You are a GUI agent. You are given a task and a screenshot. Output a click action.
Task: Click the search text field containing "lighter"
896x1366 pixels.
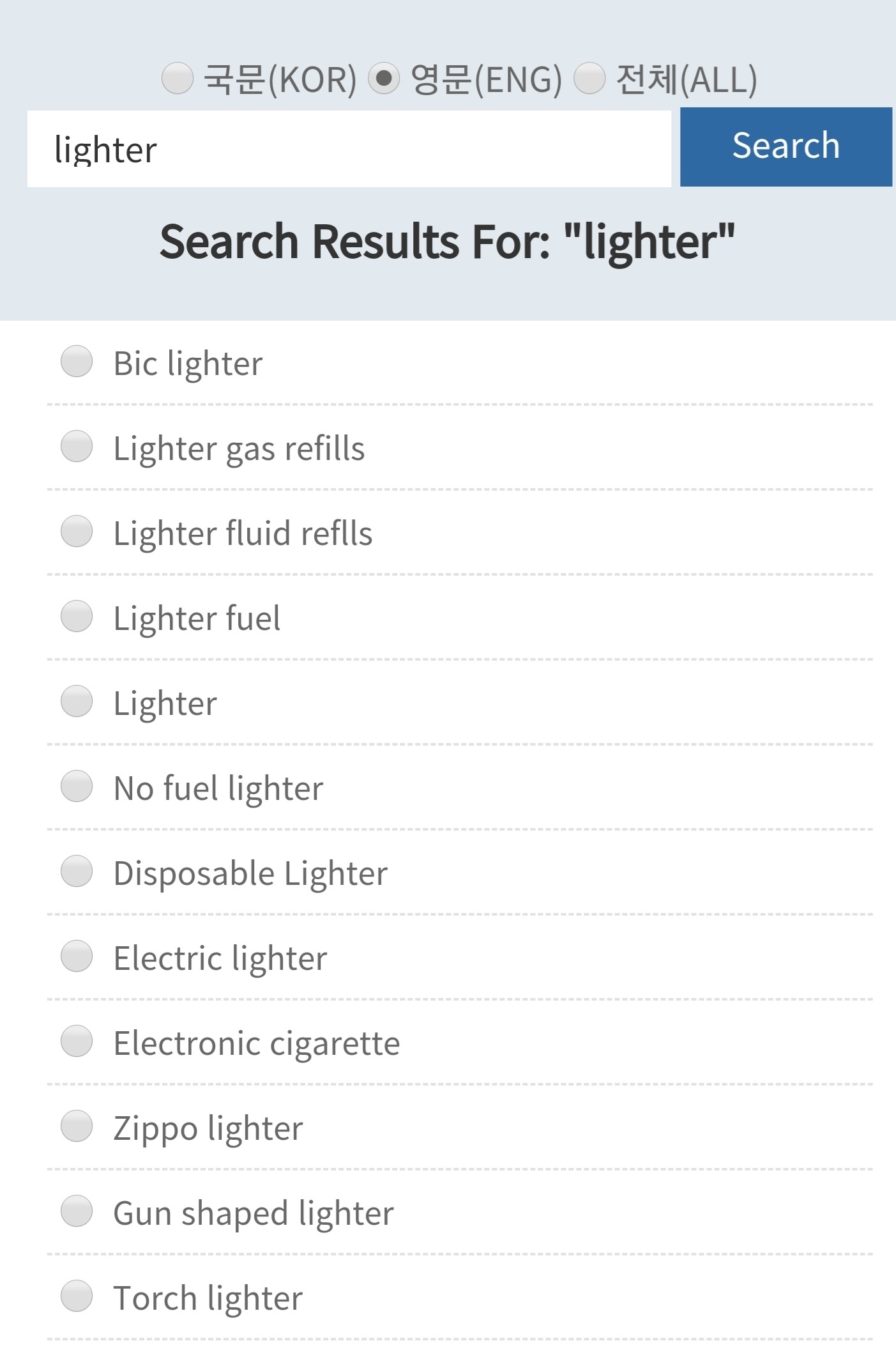[x=349, y=149]
